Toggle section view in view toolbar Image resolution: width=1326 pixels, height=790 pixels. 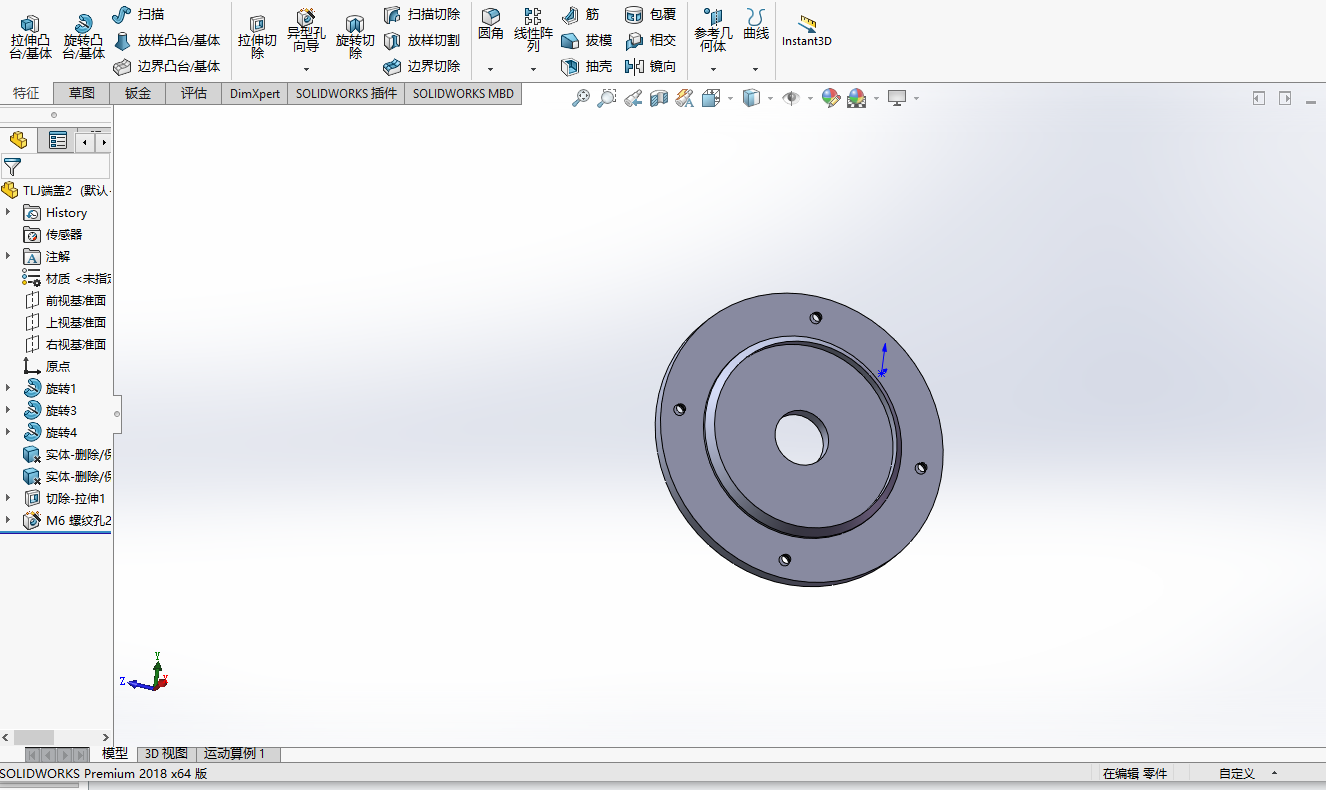659,98
